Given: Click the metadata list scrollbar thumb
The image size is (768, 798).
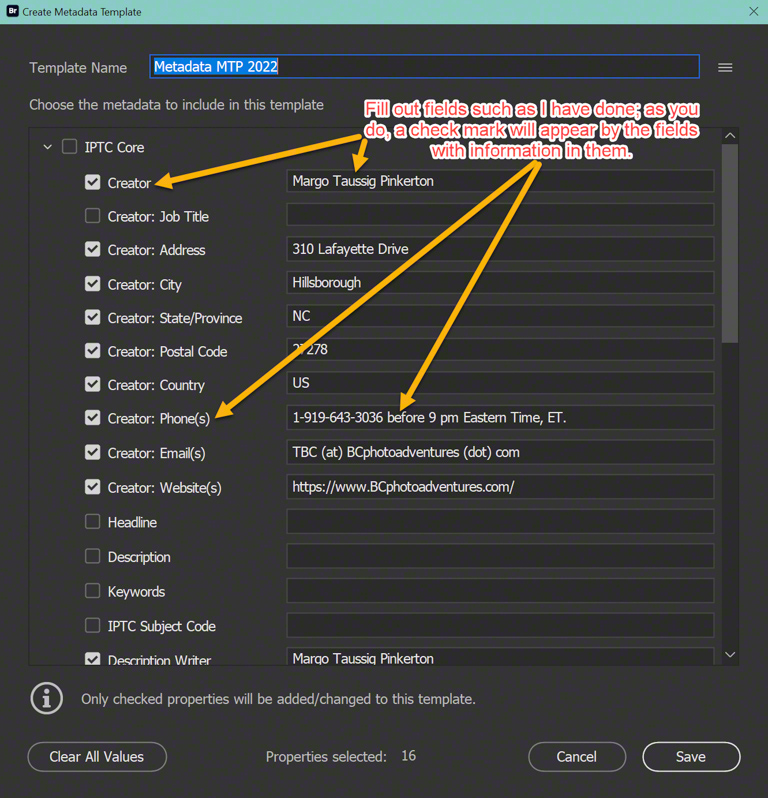Looking at the screenshot, I should tap(730, 243).
